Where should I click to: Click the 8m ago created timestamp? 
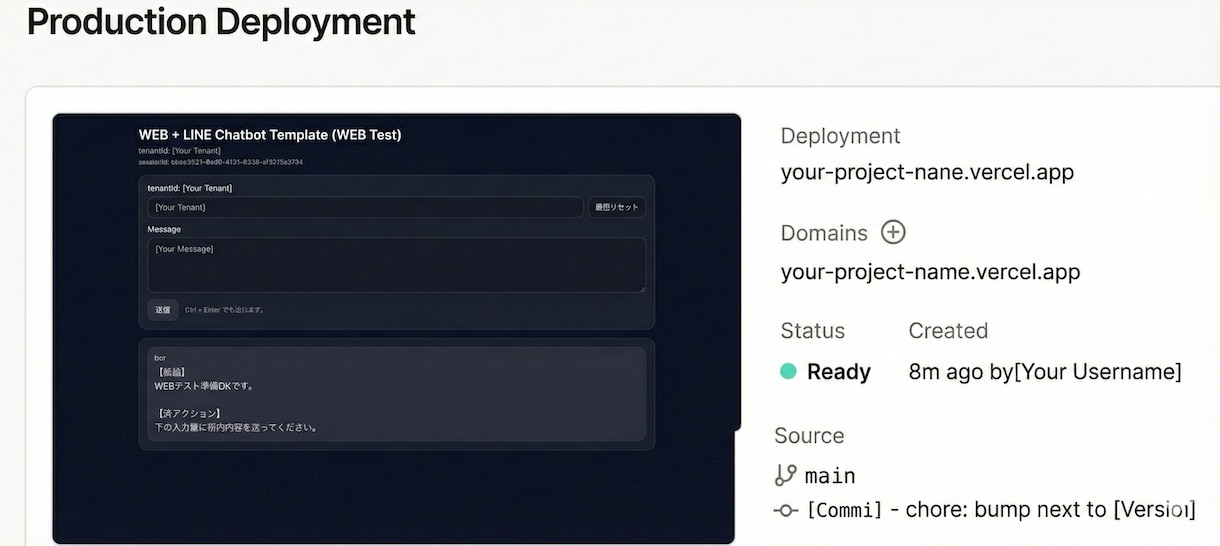pyautogui.click(x=945, y=372)
